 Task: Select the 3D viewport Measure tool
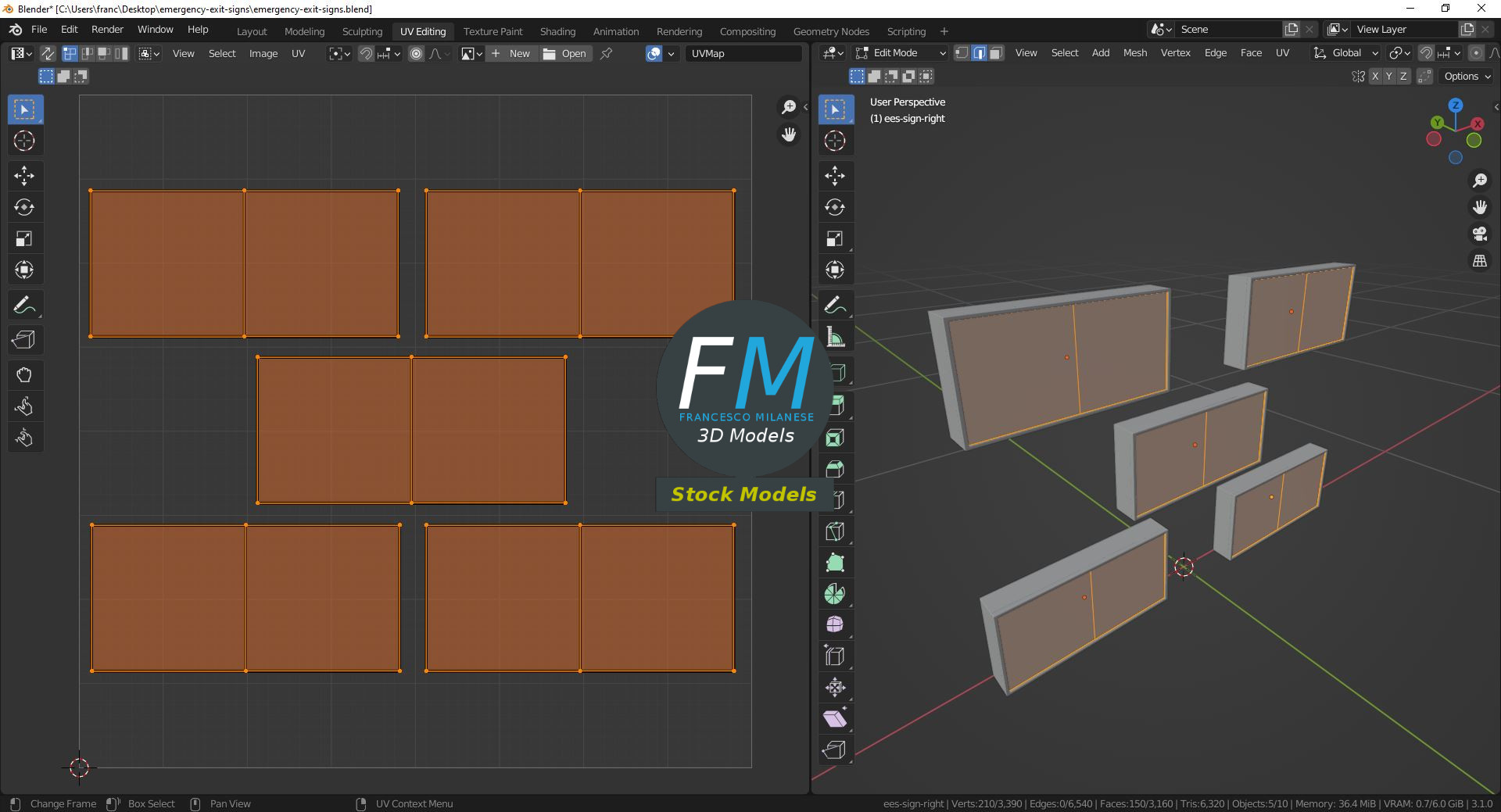click(x=835, y=338)
